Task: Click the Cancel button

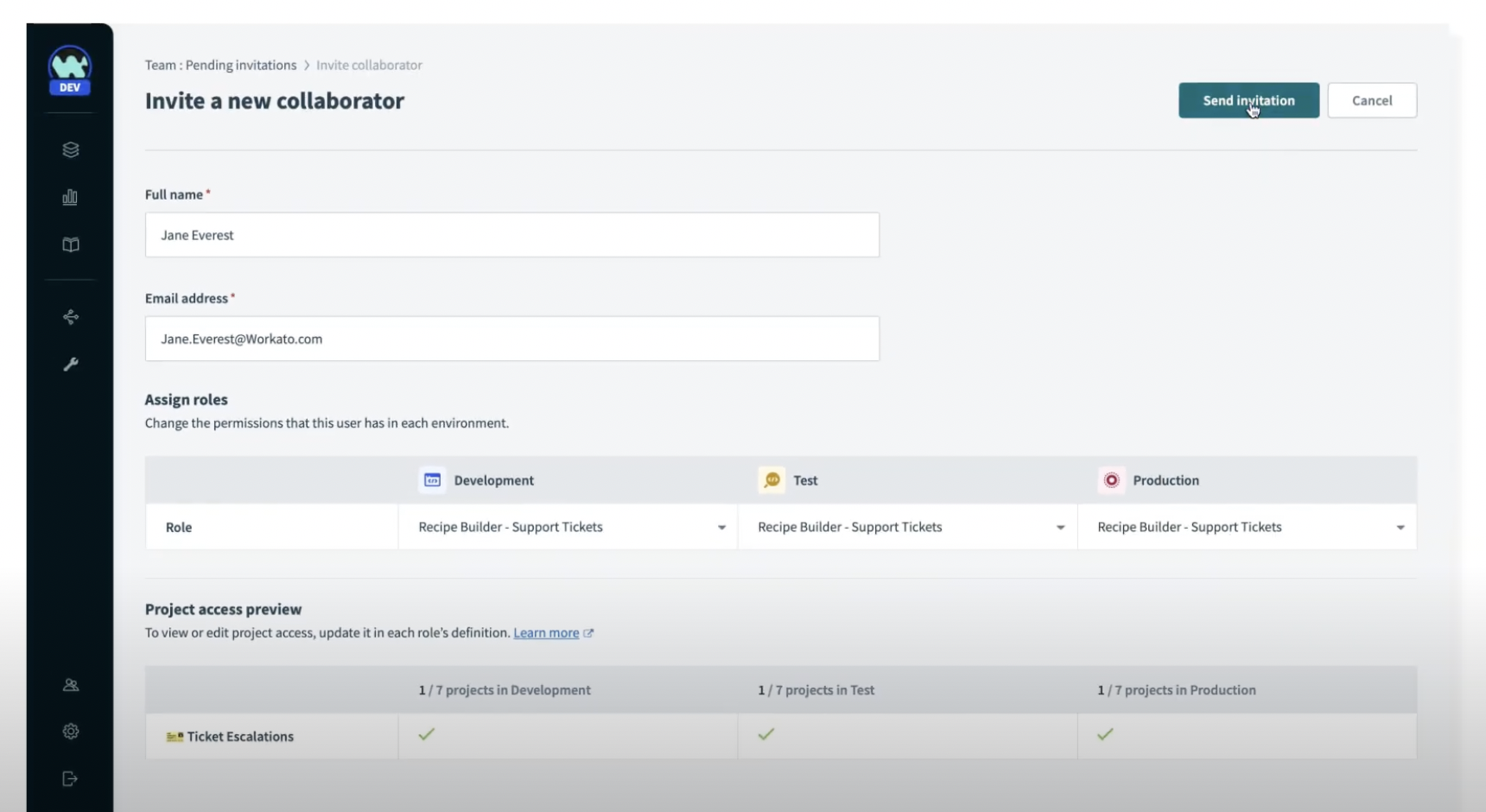Action: pos(1372,100)
